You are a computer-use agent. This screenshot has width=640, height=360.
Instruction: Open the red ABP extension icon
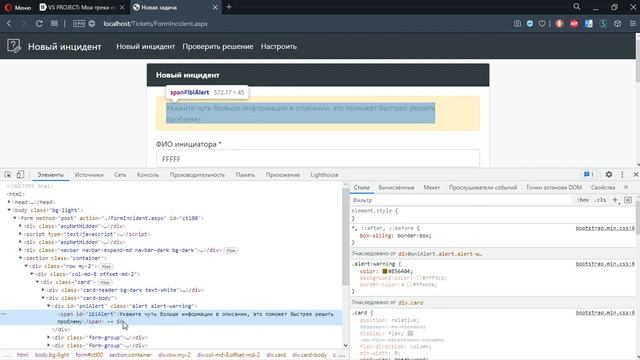pyautogui.click(x=574, y=24)
